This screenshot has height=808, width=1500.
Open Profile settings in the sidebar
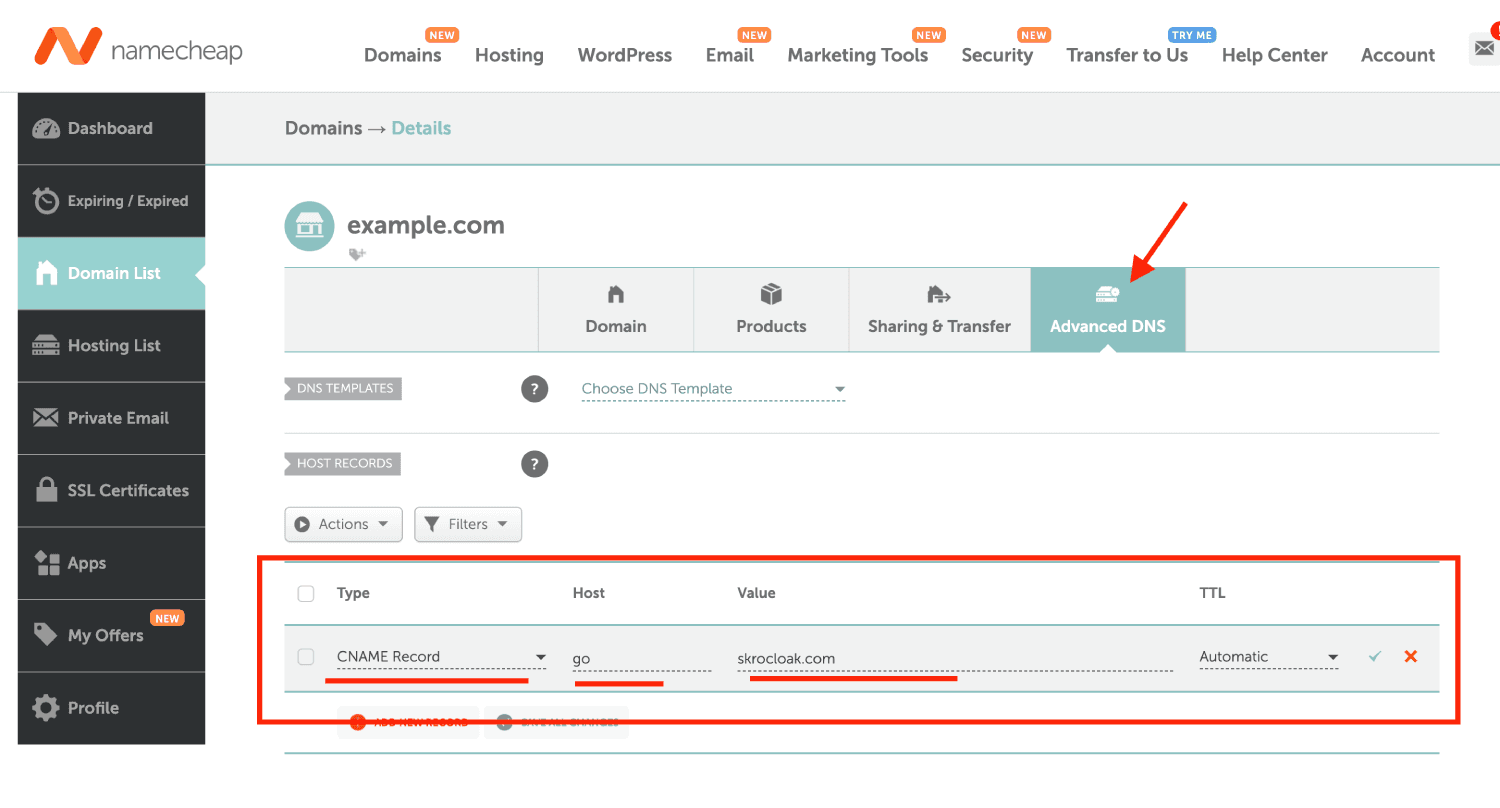tap(111, 708)
